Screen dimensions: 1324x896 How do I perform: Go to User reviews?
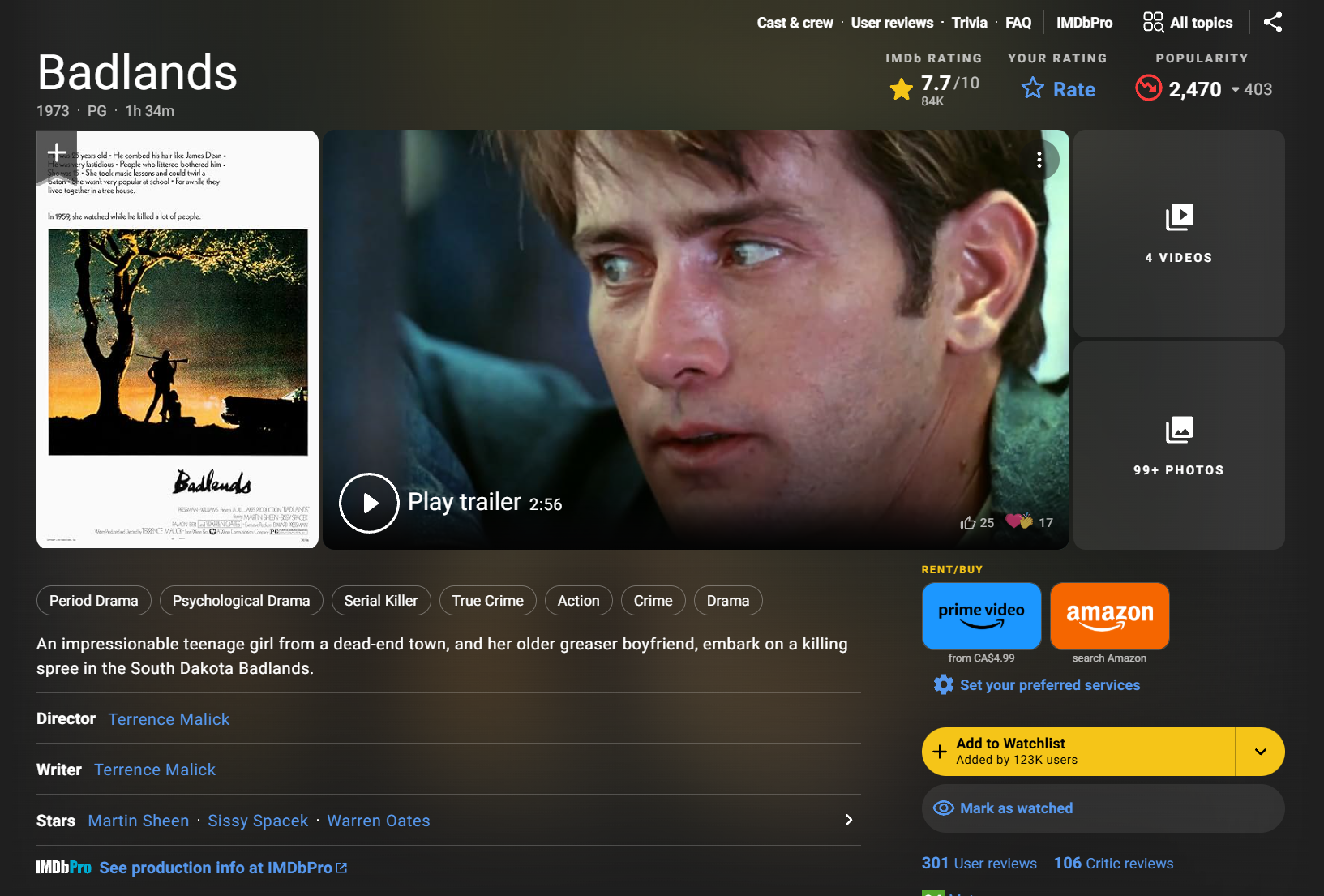(x=892, y=23)
